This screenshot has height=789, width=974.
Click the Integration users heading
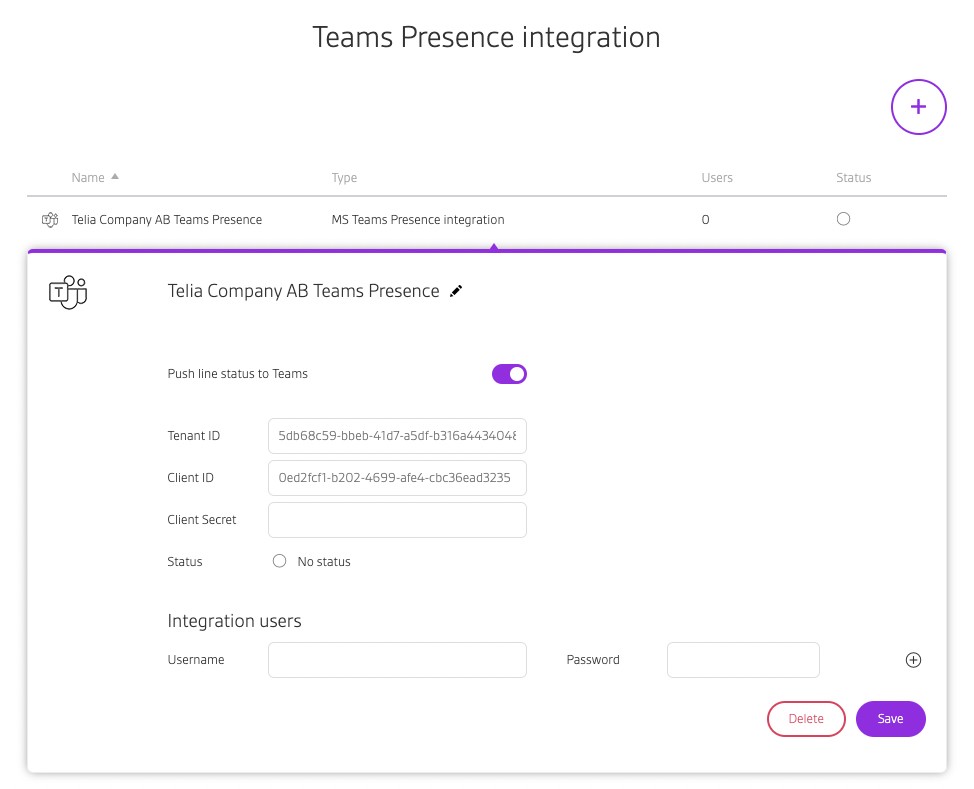click(x=234, y=621)
